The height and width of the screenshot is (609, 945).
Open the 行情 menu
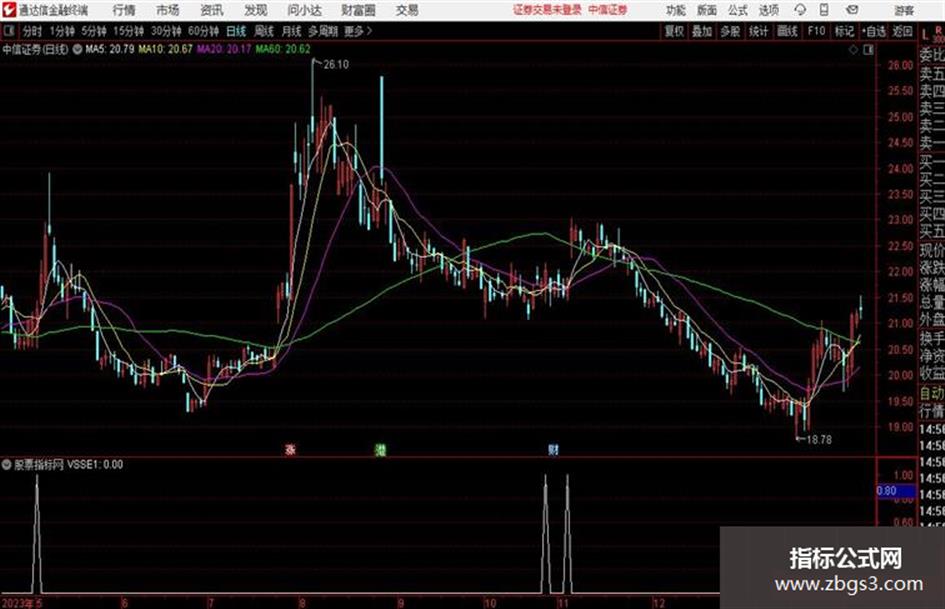124,10
